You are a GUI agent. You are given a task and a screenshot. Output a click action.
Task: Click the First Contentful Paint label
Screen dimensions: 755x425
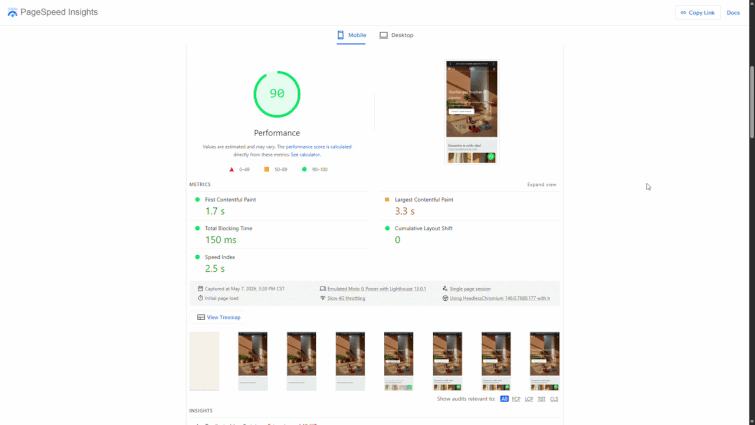pos(230,199)
